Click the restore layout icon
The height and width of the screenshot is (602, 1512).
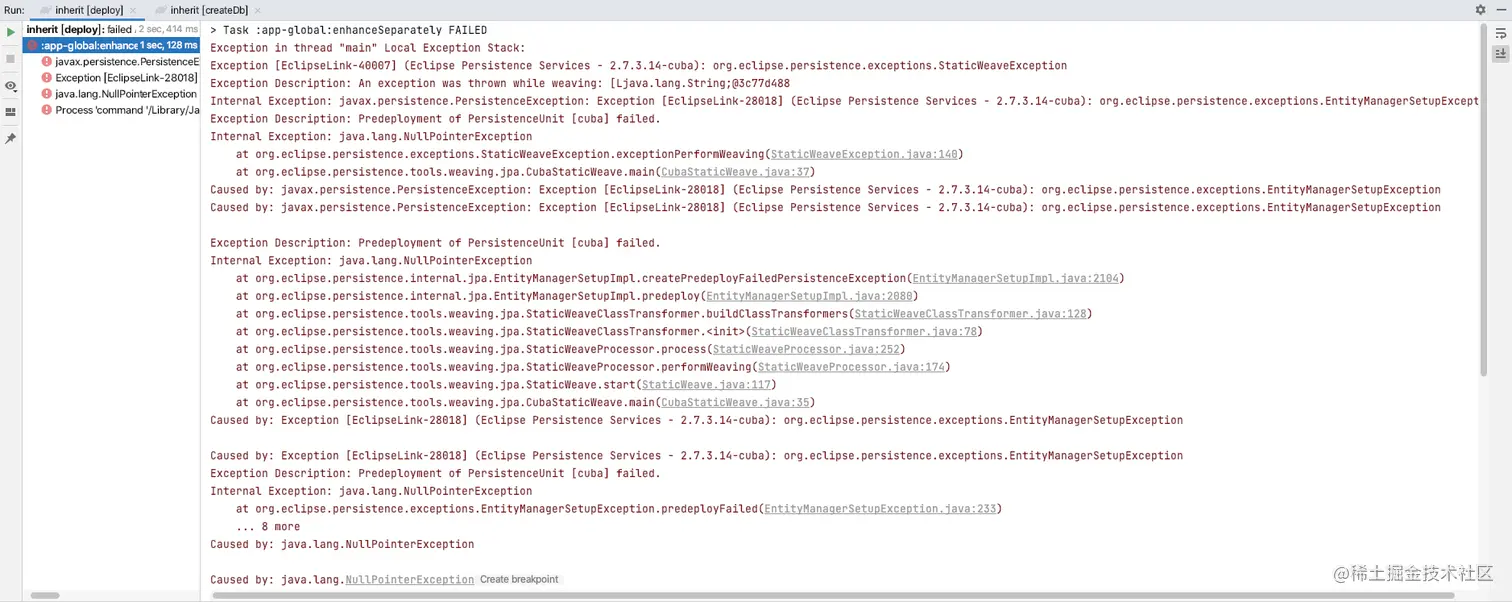pyautogui.click(x=11, y=112)
